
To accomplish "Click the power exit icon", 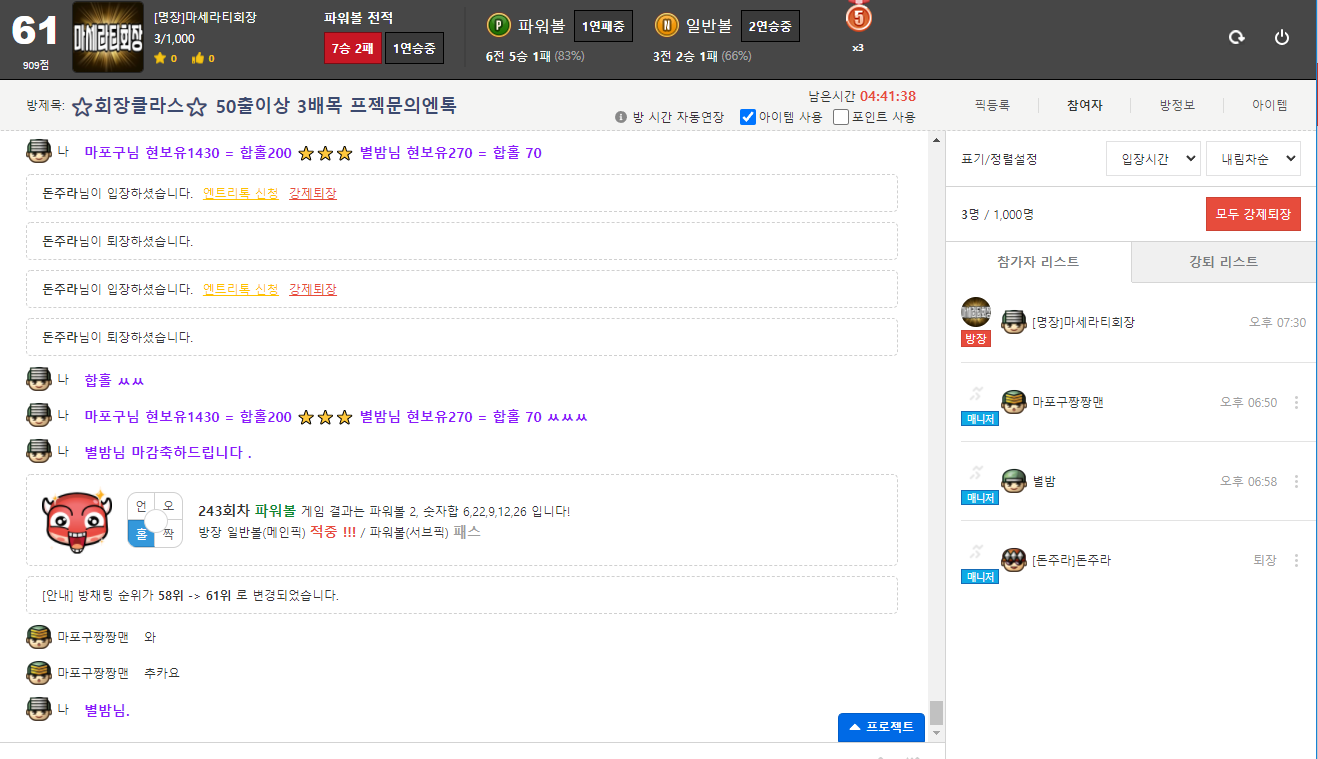I will click(x=1282, y=37).
